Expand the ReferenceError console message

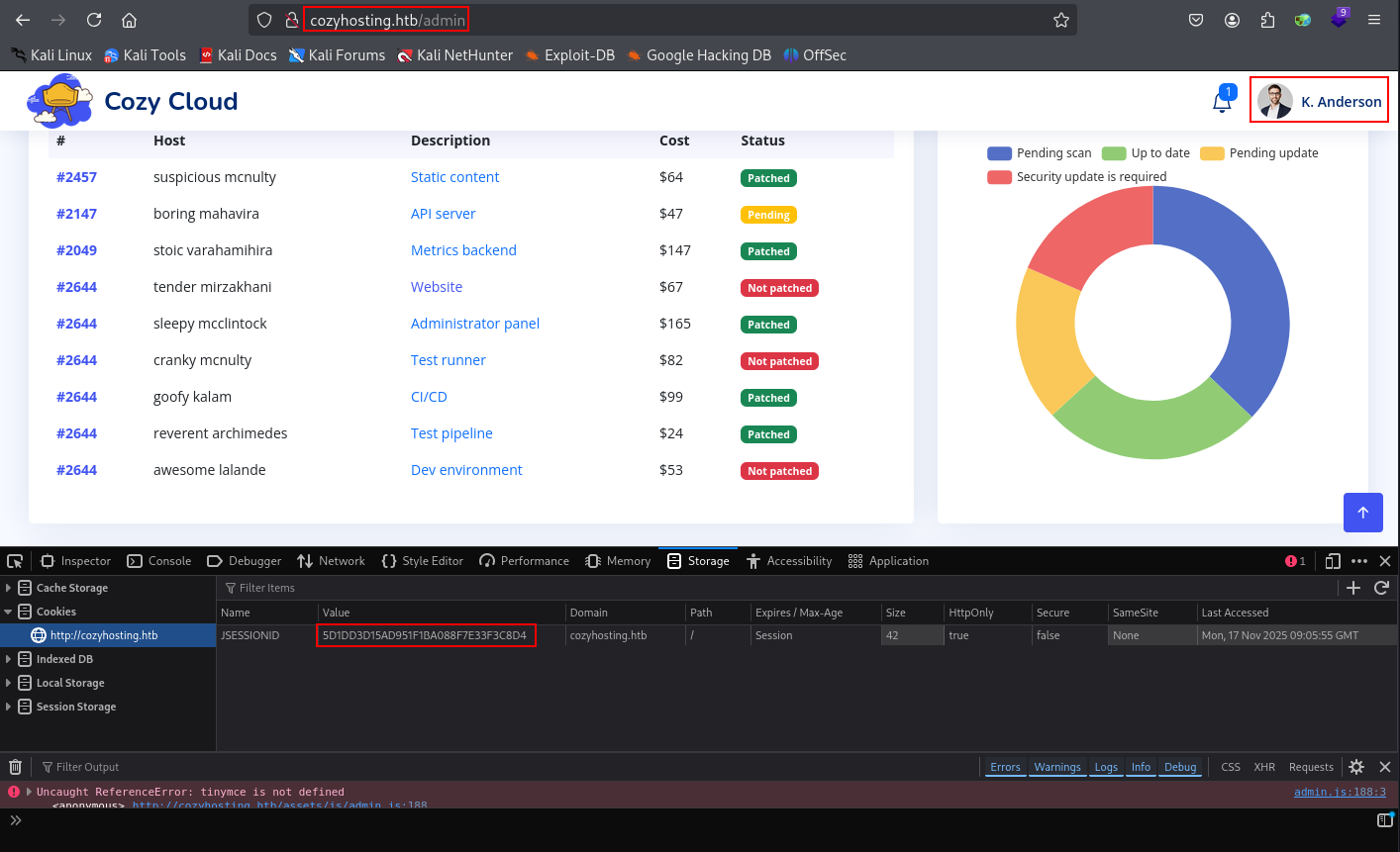point(29,792)
